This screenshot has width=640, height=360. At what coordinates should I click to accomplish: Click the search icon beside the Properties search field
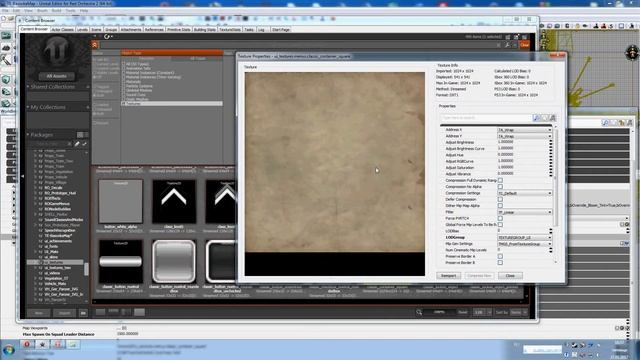pyautogui.click(x=536, y=118)
